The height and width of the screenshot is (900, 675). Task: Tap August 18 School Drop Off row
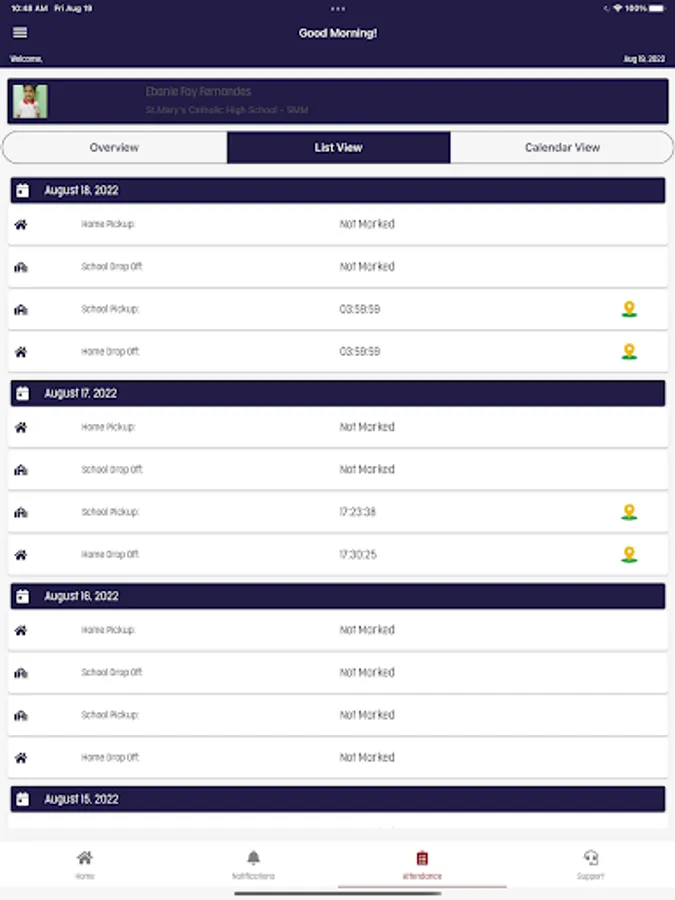[x=337, y=267]
